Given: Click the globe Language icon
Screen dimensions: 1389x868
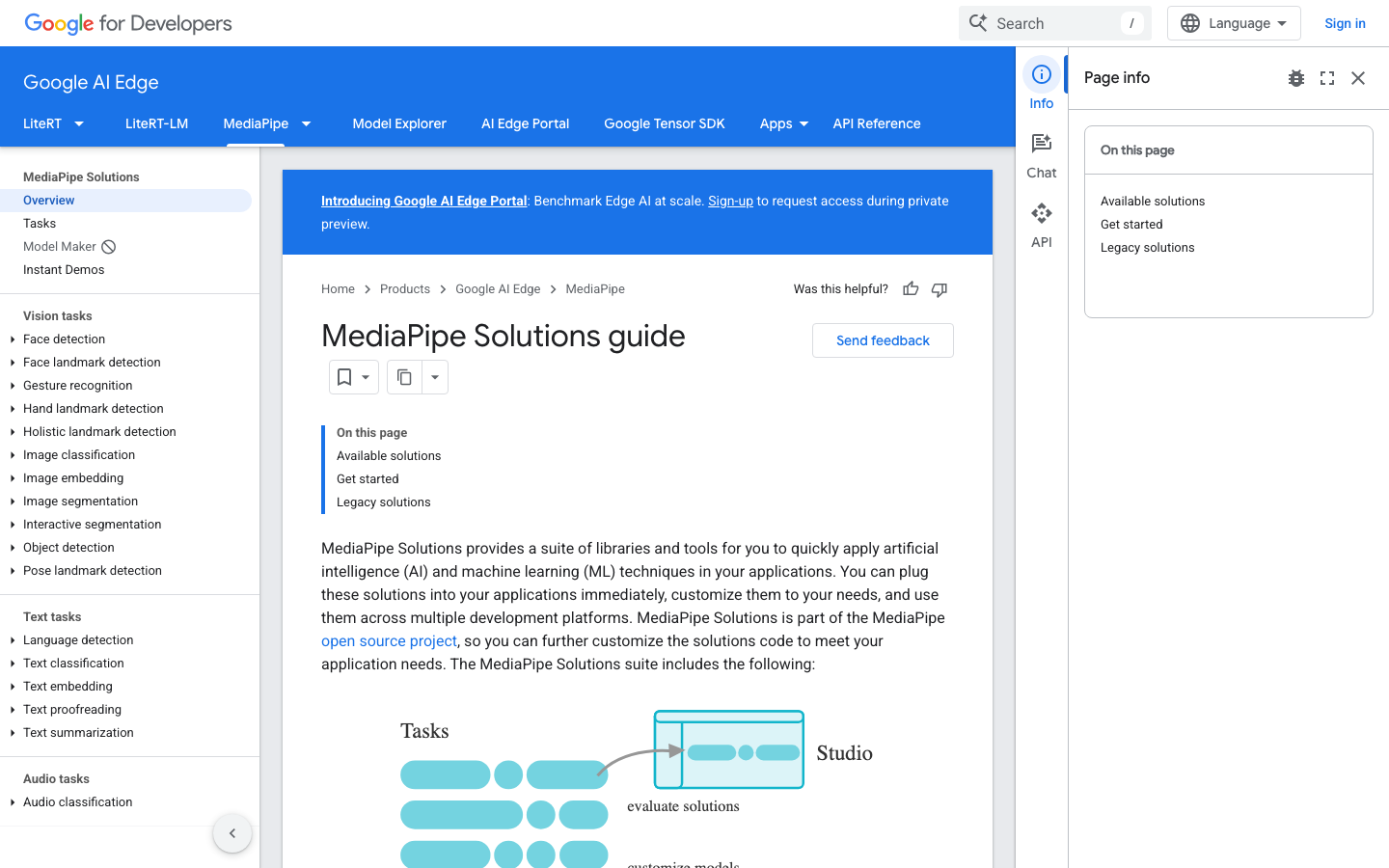Looking at the screenshot, I should [1190, 23].
